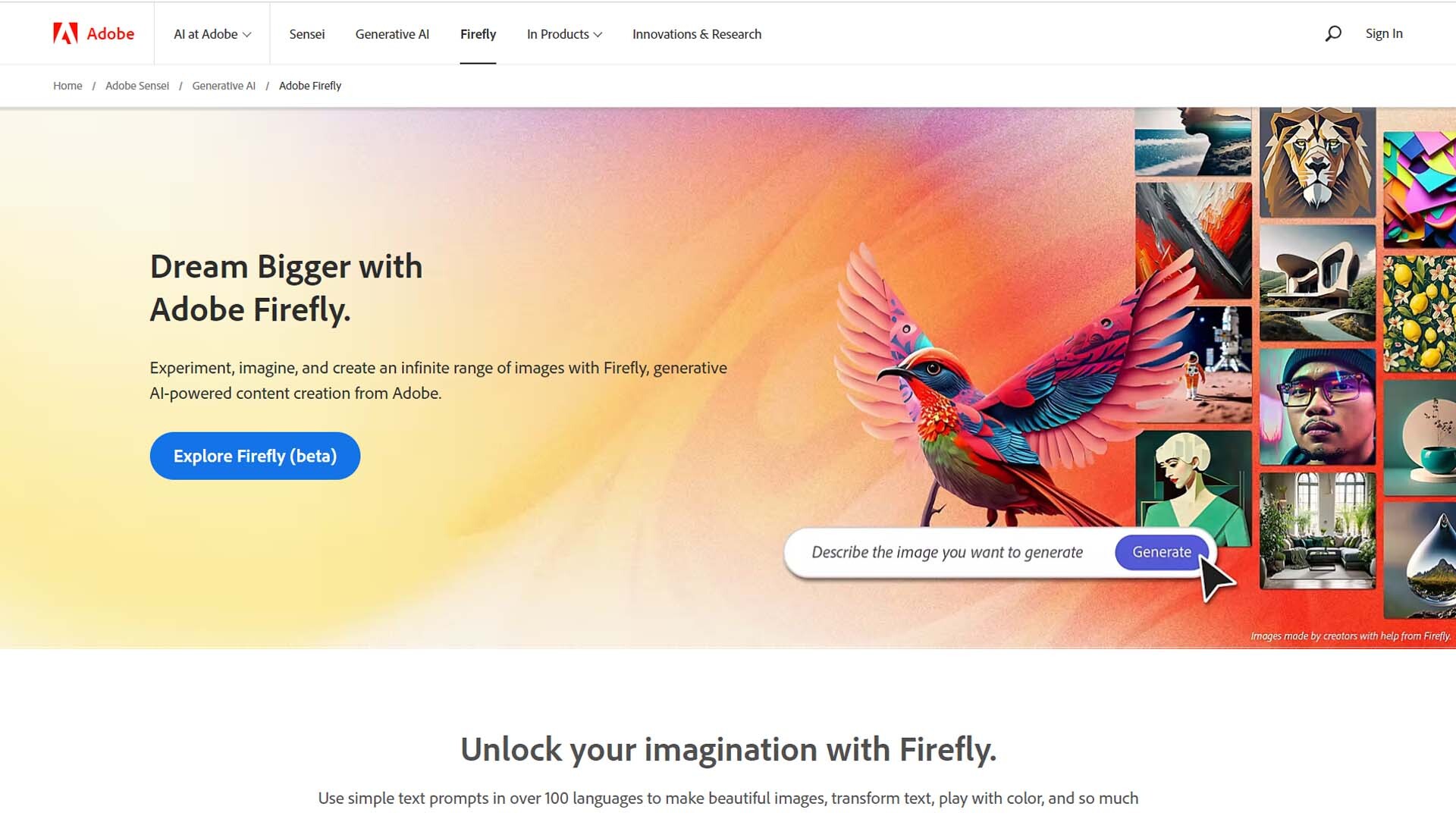1456x819 pixels.
Task: Expand the AI at Adobe dropdown
Action: point(212,34)
